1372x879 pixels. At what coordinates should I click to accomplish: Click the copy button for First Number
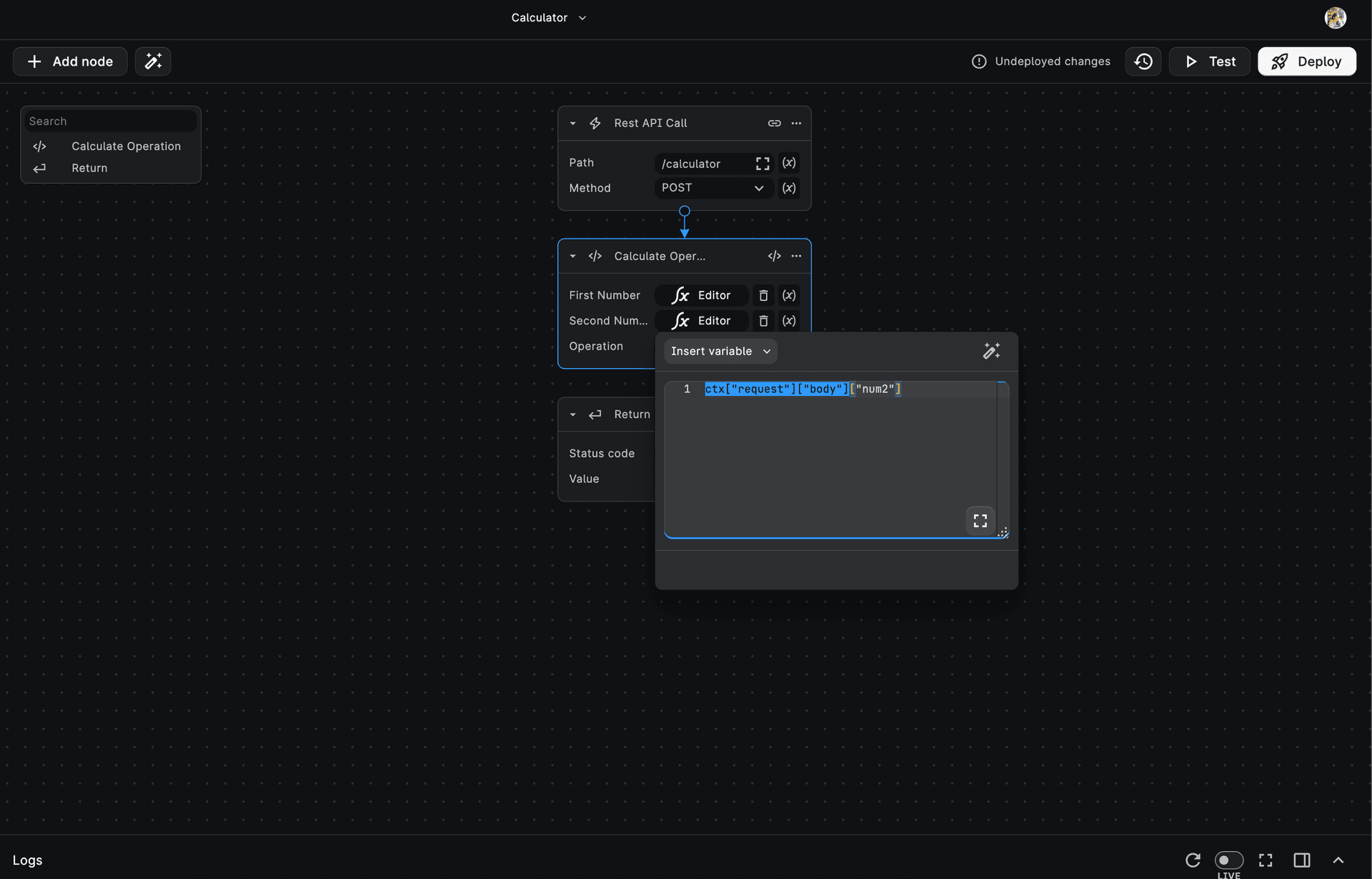762,295
